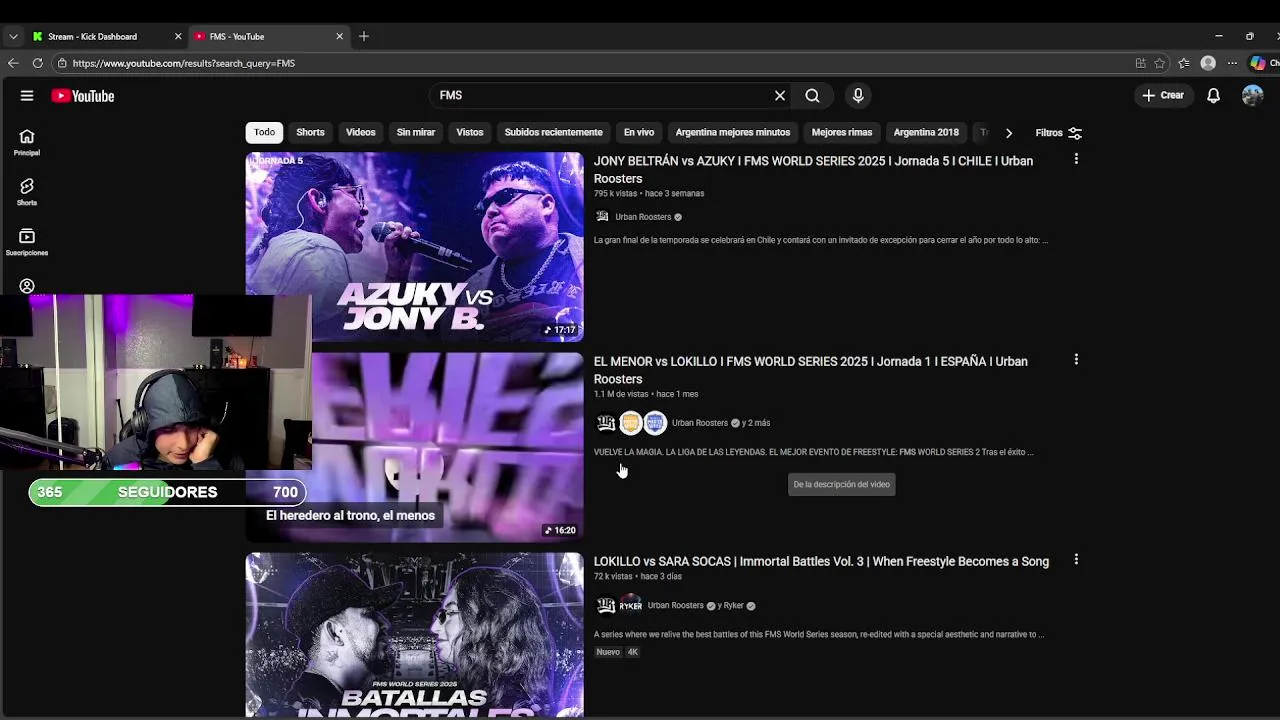Open options for El Menor video

coord(1076,359)
